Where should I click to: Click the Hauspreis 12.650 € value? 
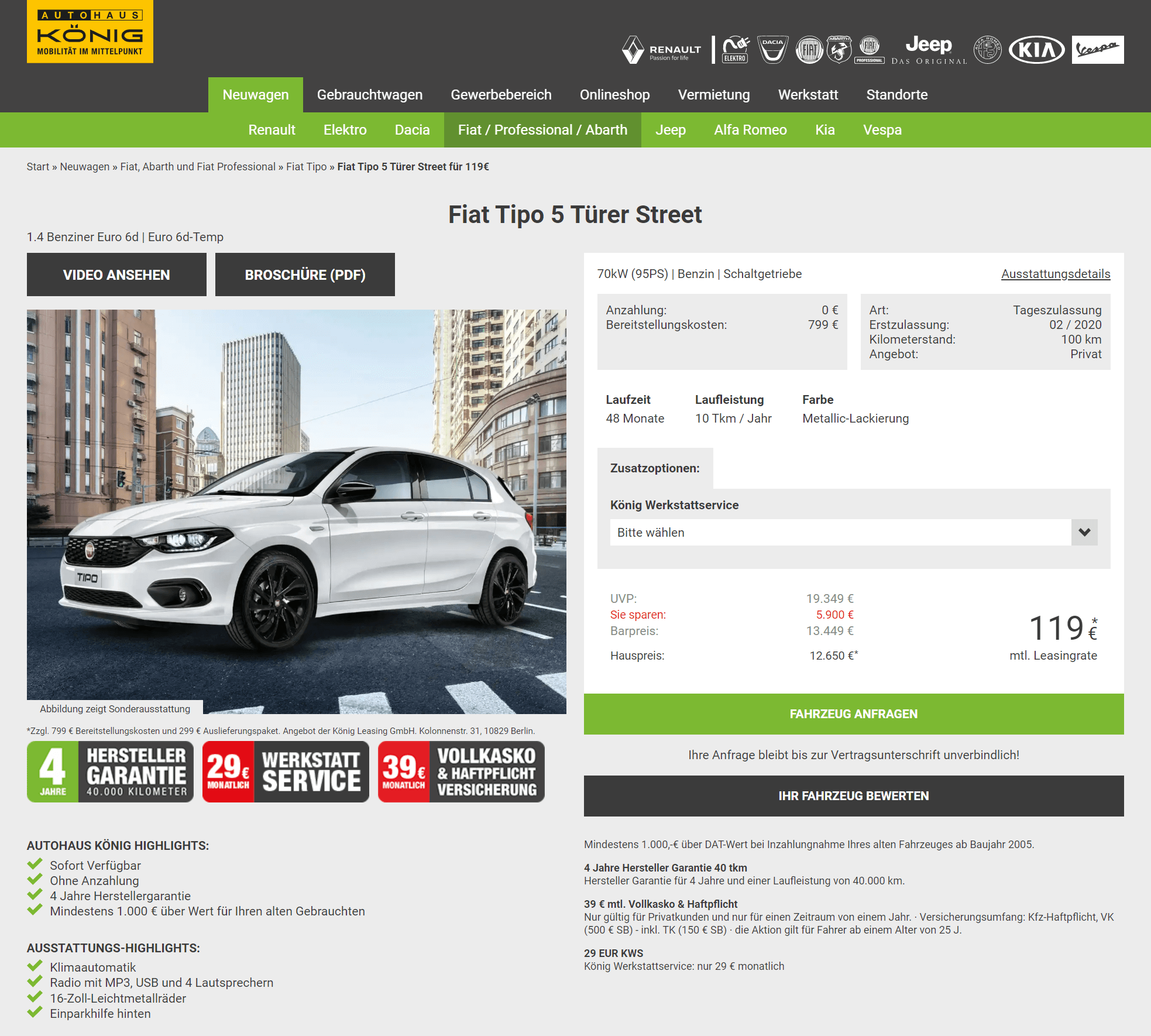pyautogui.click(x=833, y=656)
